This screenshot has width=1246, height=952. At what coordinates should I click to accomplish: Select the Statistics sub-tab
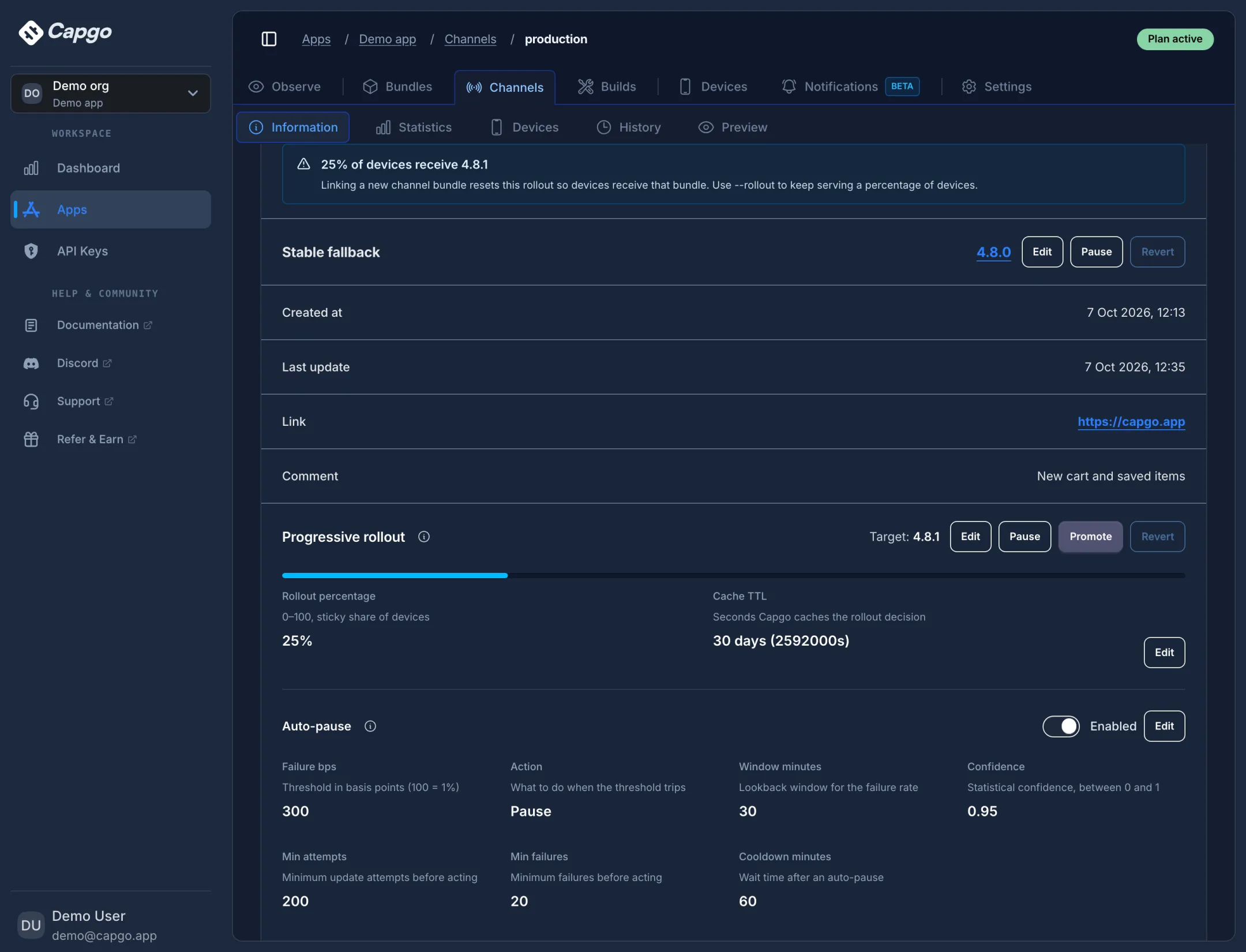(x=414, y=128)
